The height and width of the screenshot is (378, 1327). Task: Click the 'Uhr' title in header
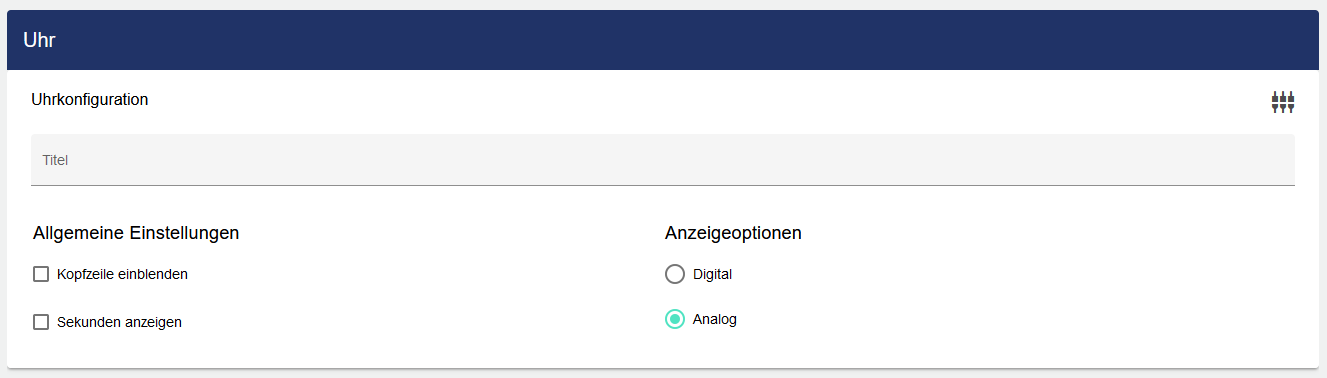[39, 41]
